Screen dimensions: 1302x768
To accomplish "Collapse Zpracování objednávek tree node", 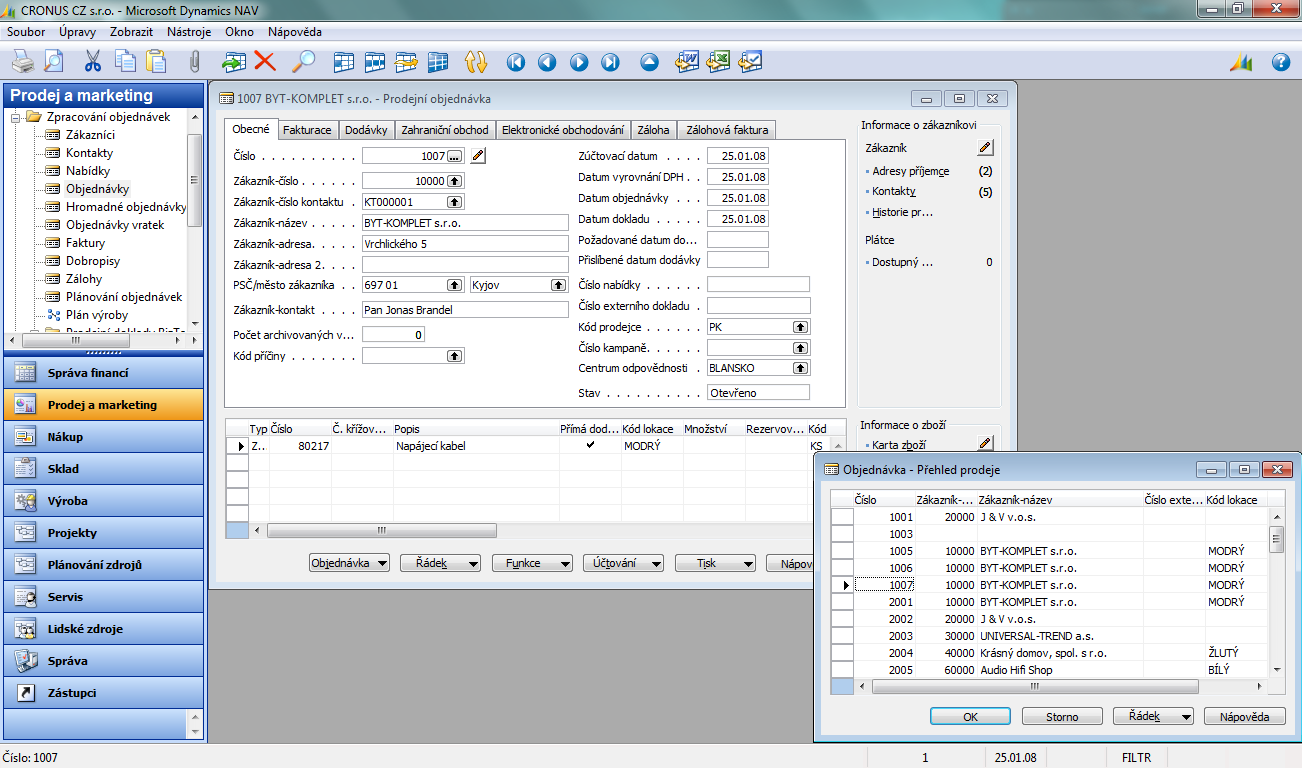I will point(15,117).
